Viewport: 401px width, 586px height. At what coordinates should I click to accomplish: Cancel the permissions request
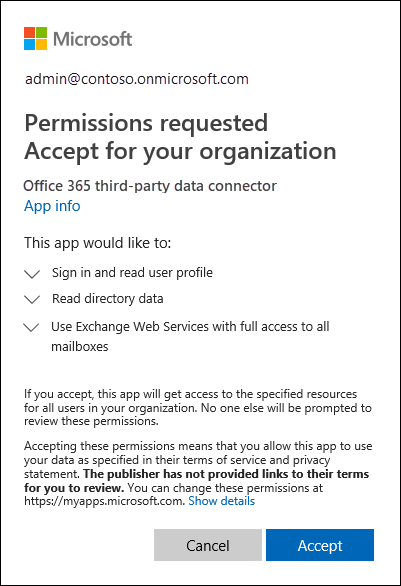pyautogui.click(x=208, y=545)
